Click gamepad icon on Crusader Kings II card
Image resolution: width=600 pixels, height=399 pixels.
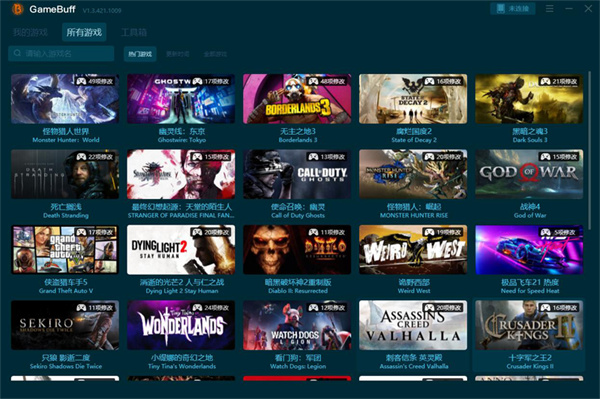545,308
